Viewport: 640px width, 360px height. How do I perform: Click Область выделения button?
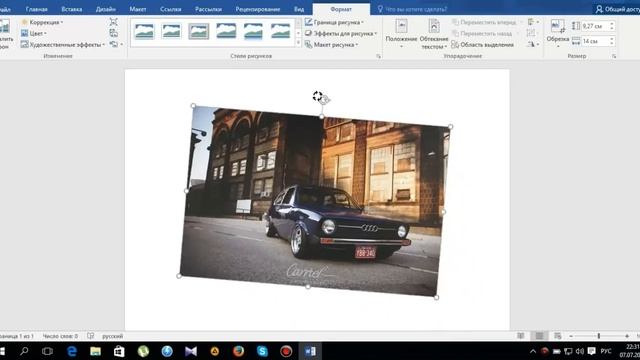(482, 45)
